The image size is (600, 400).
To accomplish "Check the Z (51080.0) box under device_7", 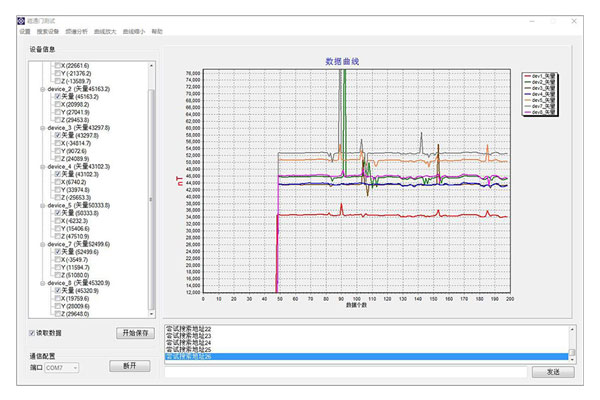I will point(57,275).
